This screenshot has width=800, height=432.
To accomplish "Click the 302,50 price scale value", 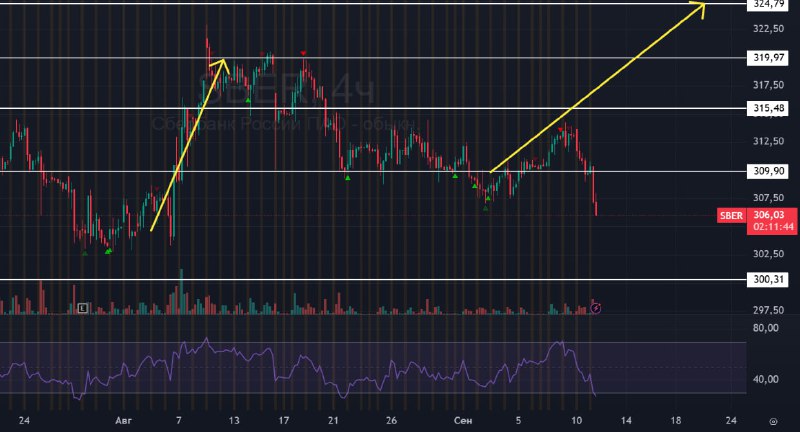I will (768, 254).
